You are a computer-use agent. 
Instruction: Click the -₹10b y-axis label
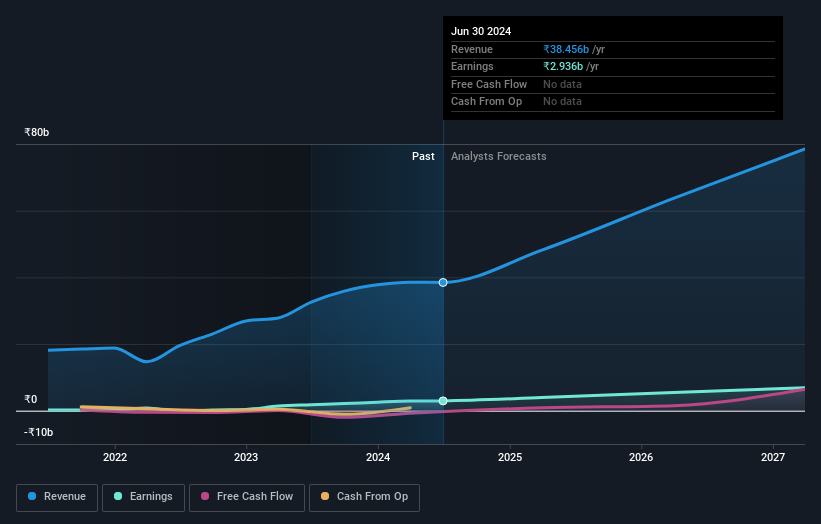click(x=38, y=432)
